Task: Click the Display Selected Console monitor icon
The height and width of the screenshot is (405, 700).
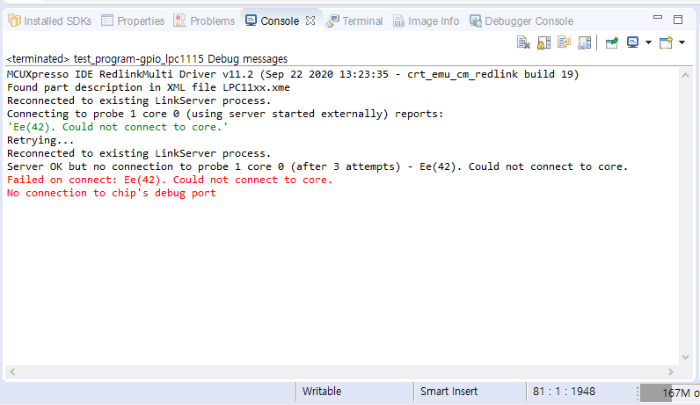Action: tap(633, 43)
